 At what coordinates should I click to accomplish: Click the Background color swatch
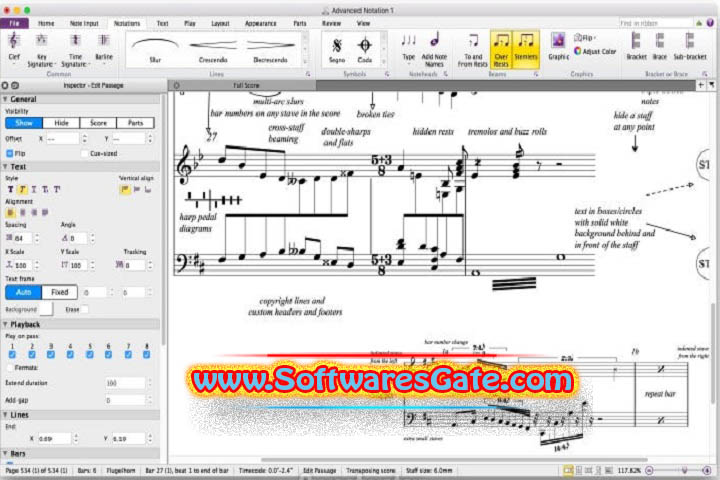pos(46,309)
